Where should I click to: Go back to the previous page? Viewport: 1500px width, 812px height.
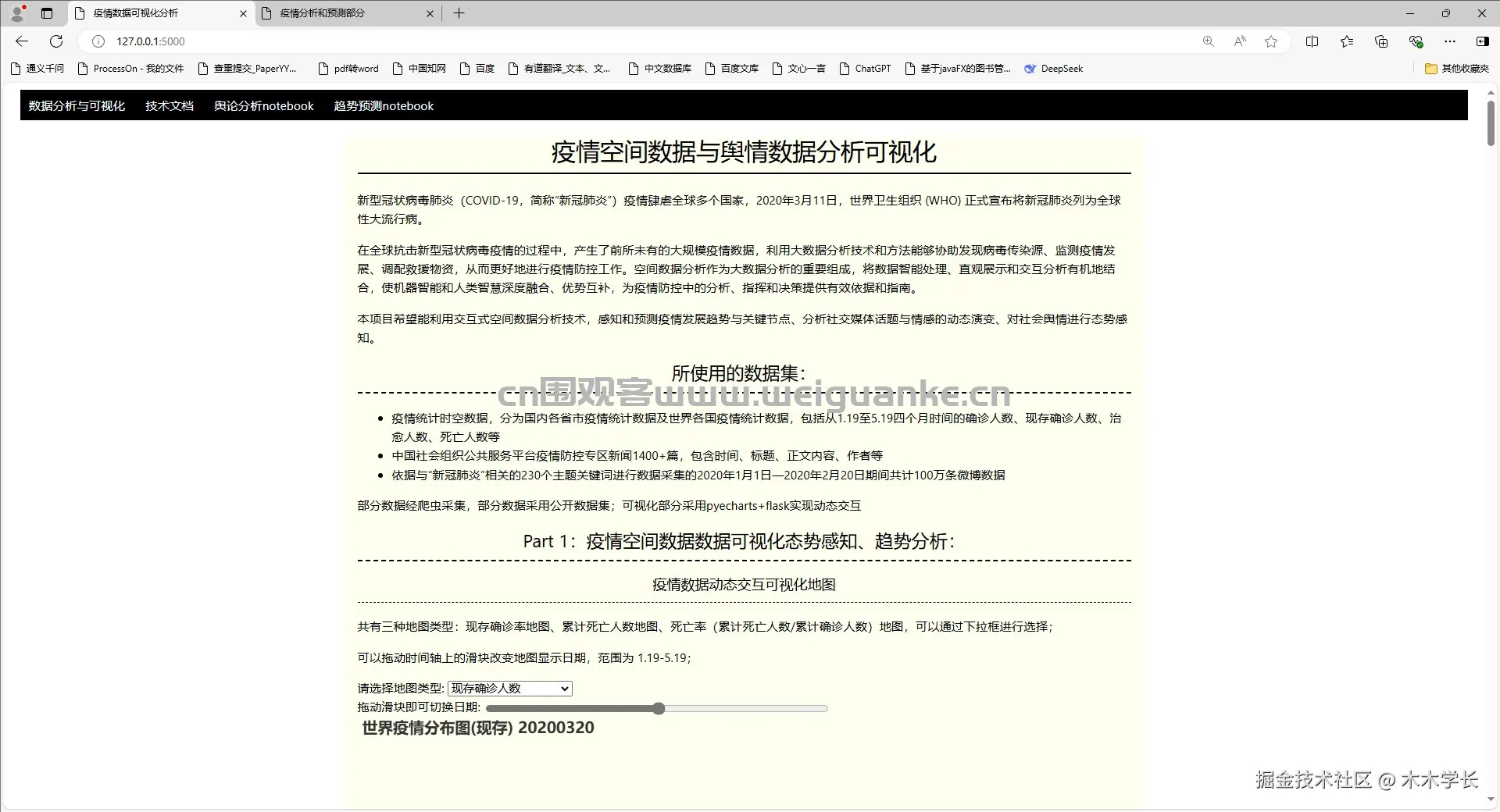[22, 41]
